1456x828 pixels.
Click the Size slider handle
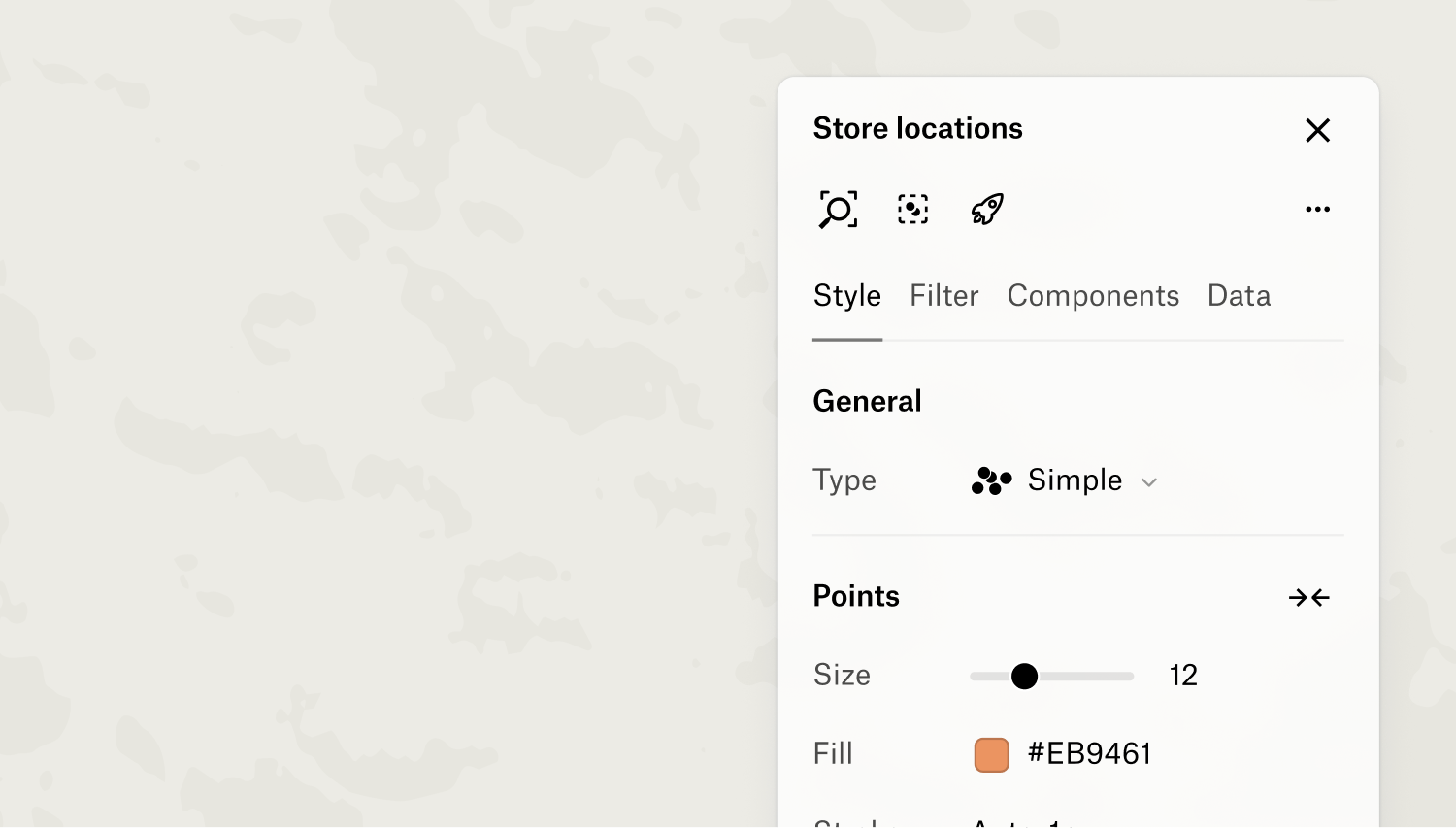[x=1024, y=677]
